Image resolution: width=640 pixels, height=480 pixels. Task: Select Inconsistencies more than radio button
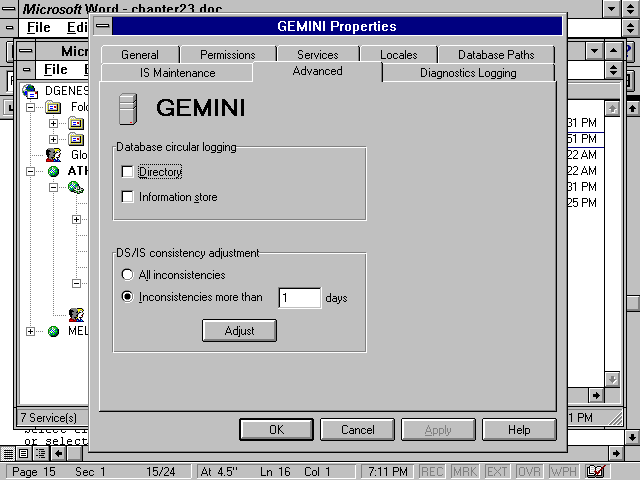click(127, 297)
